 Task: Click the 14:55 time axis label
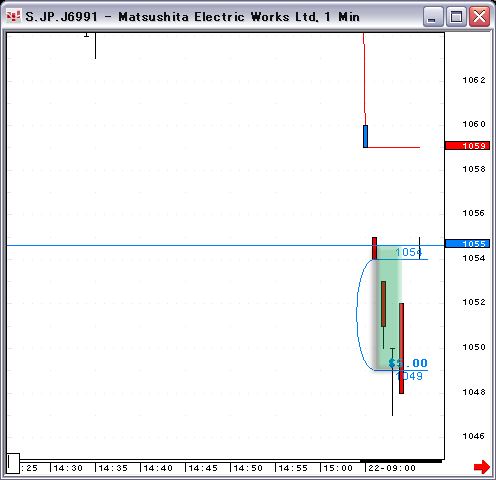(293, 468)
